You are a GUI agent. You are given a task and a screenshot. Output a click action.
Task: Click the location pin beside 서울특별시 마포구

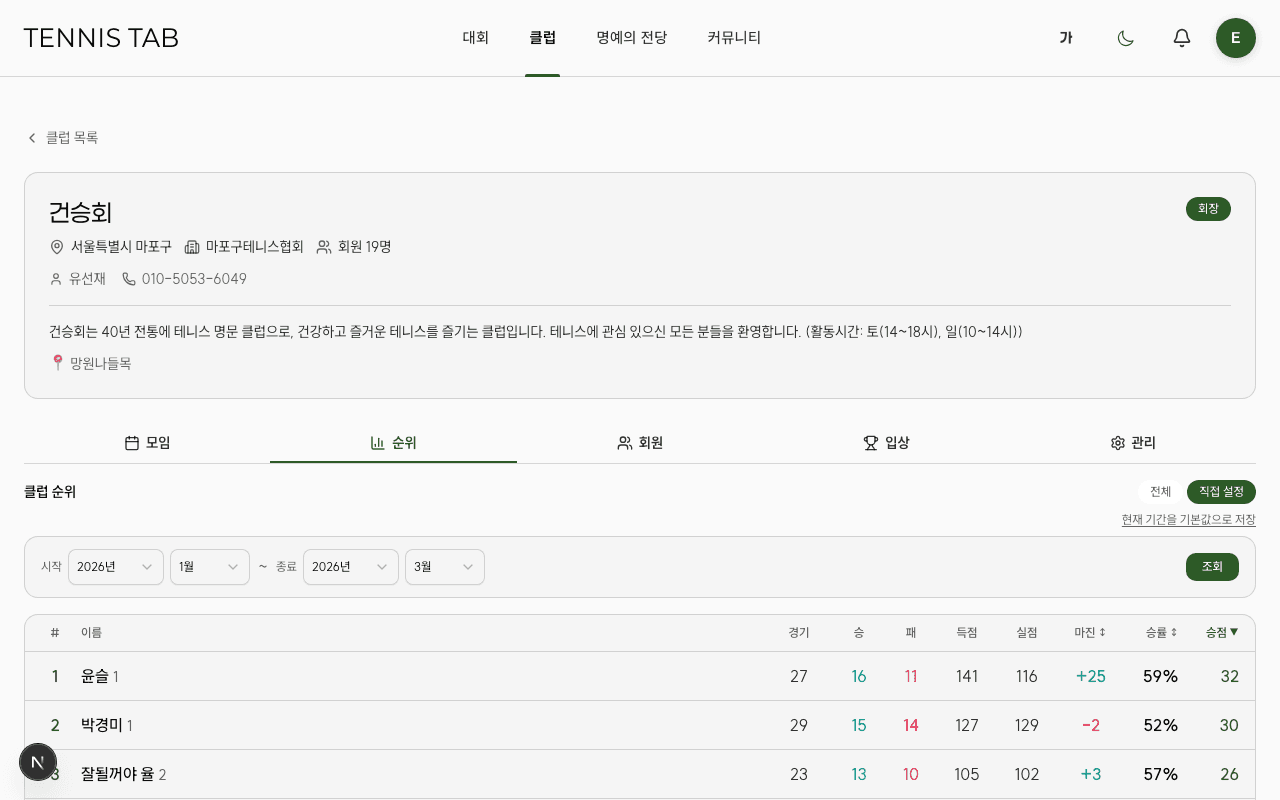[57, 247]
